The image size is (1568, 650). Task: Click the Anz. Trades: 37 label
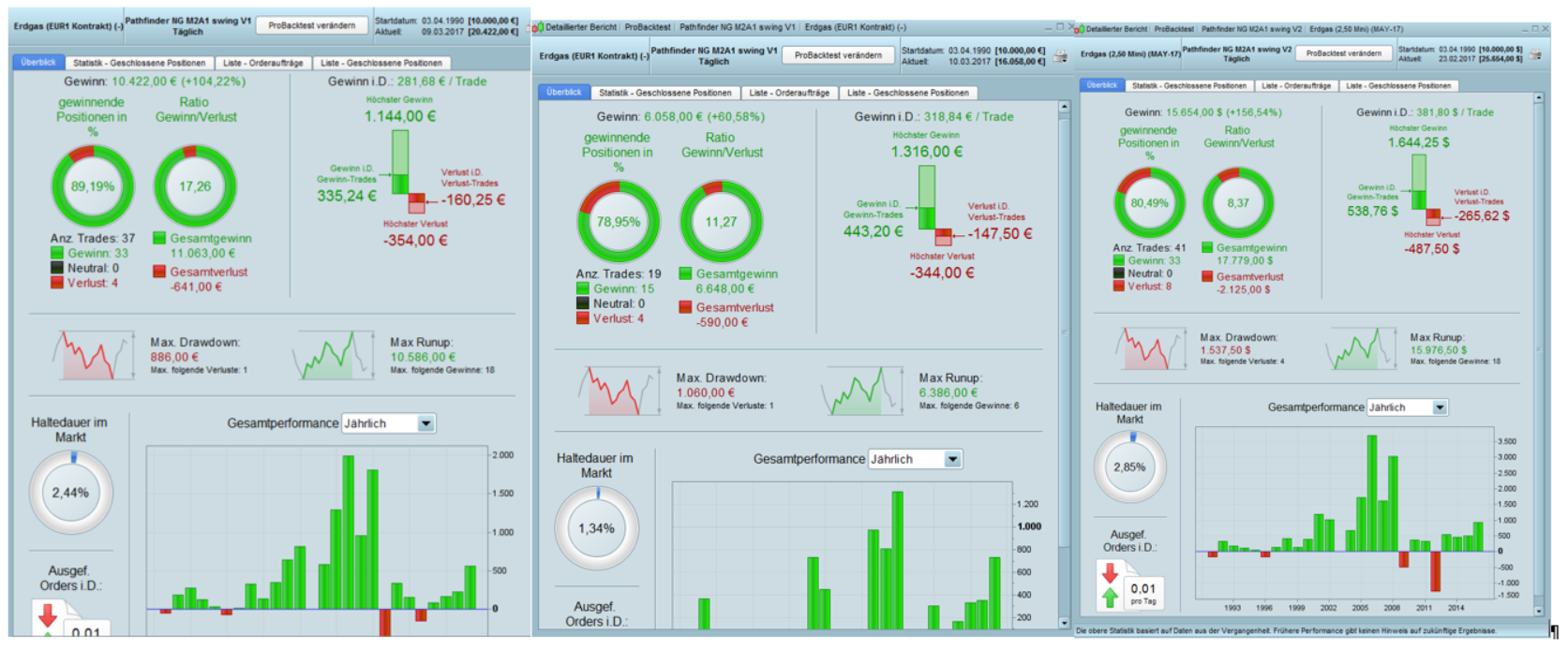pyautogui.click(x=93, y=238)
